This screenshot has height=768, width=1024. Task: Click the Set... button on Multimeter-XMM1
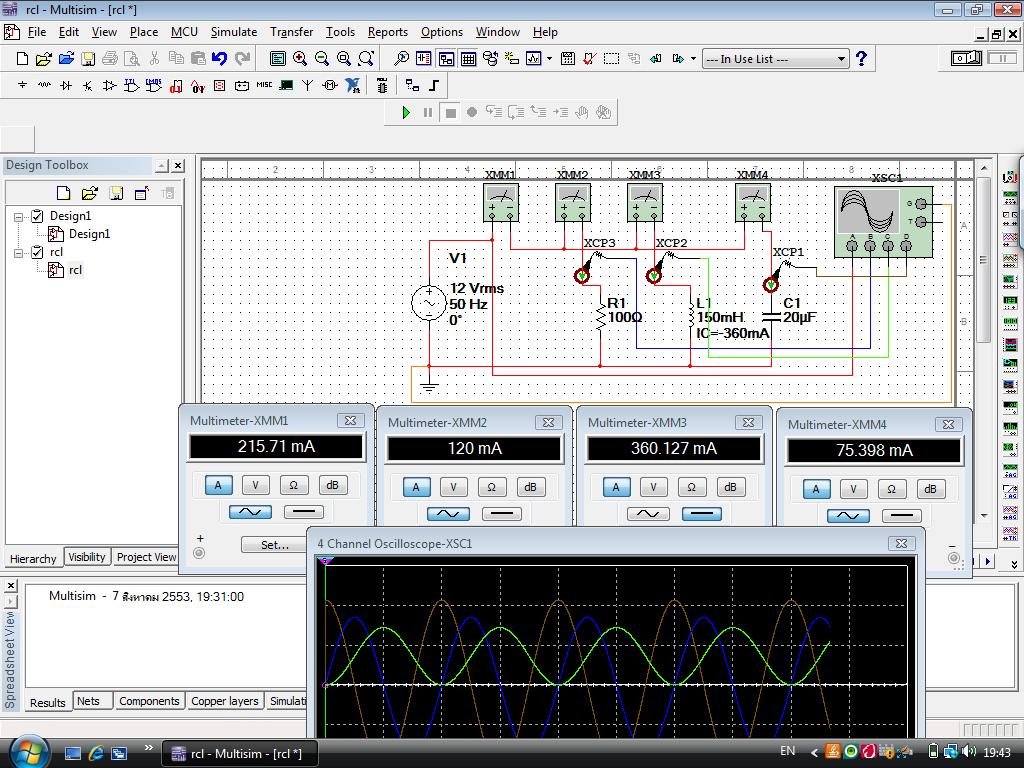(x=274, y=545)
